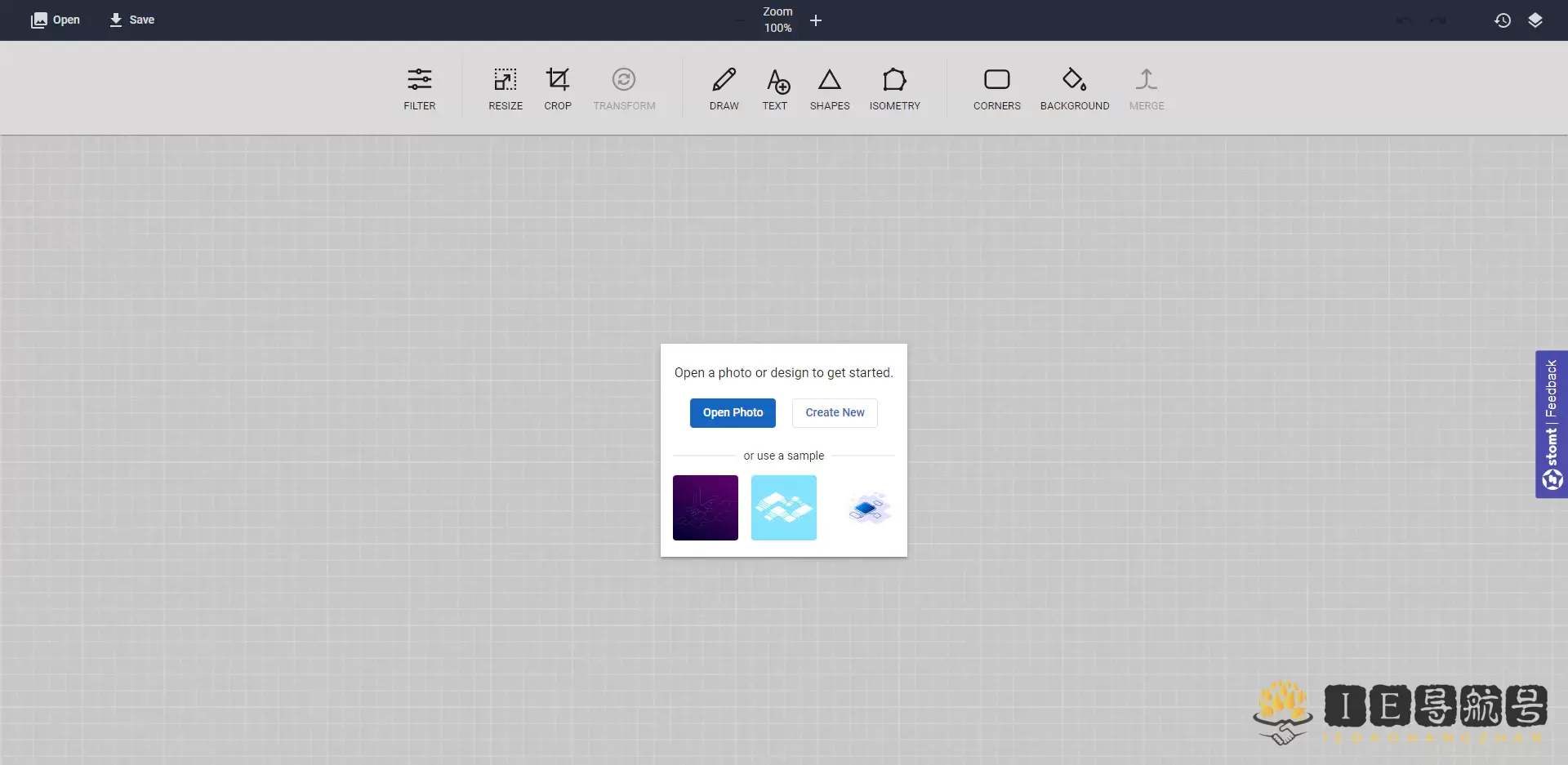Select the Filter tool
The width and height of the screenshot is (1568, 765).
[x=419, y=88]
